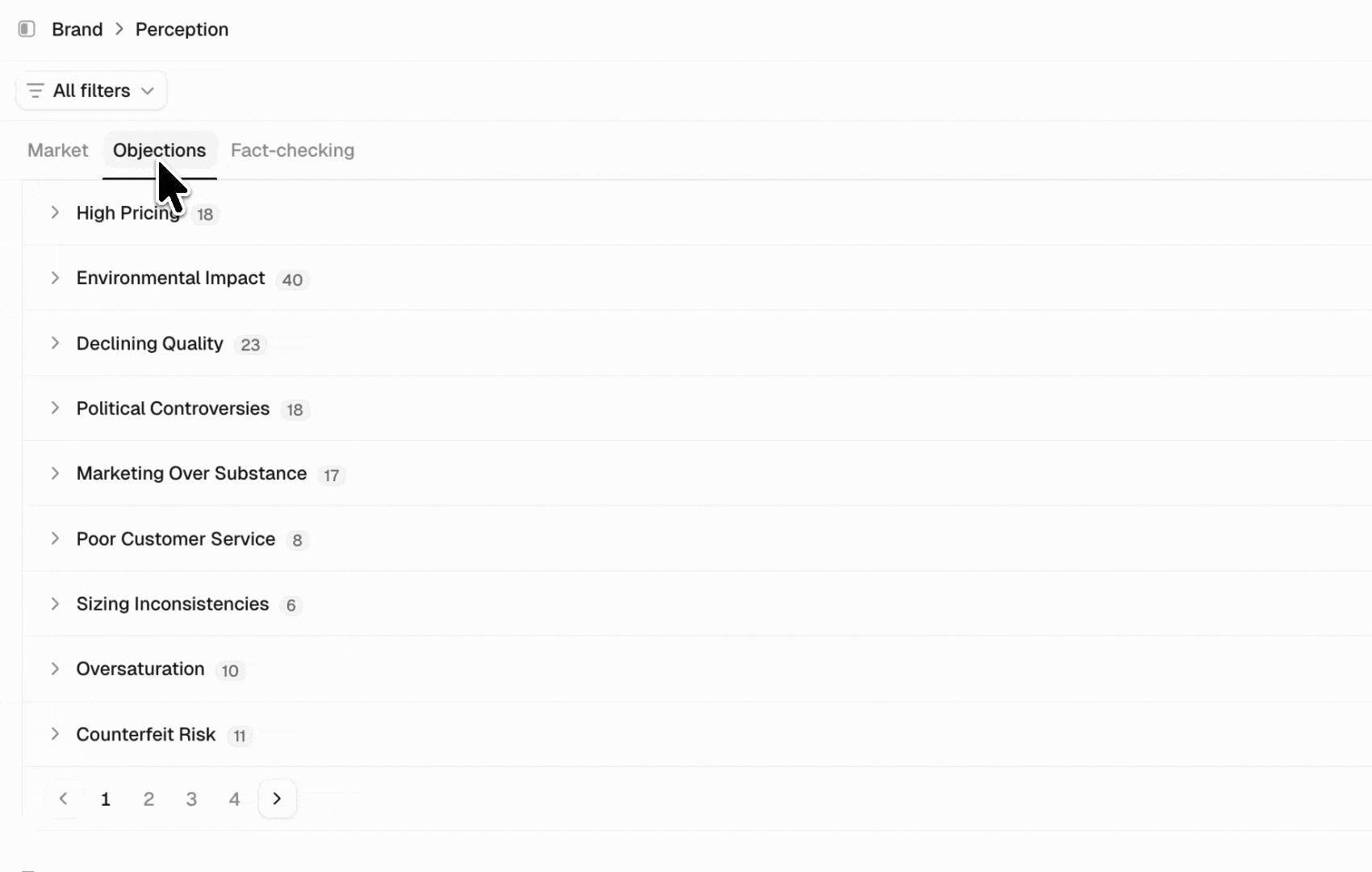
Task: Open the All filters dropdown
Action: point(91,90)
